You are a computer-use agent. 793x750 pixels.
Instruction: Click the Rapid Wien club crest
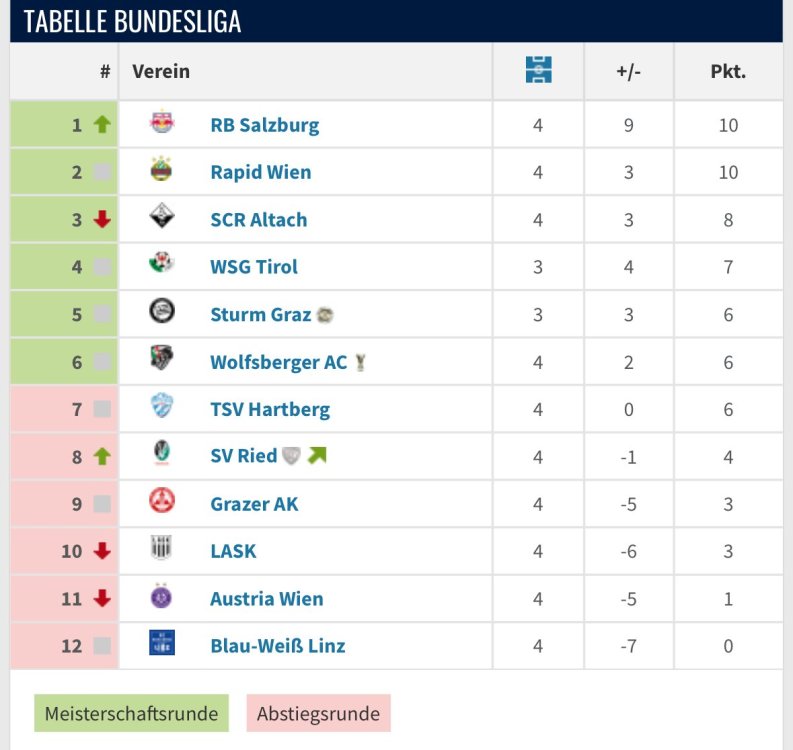click(x=161, y=171)
